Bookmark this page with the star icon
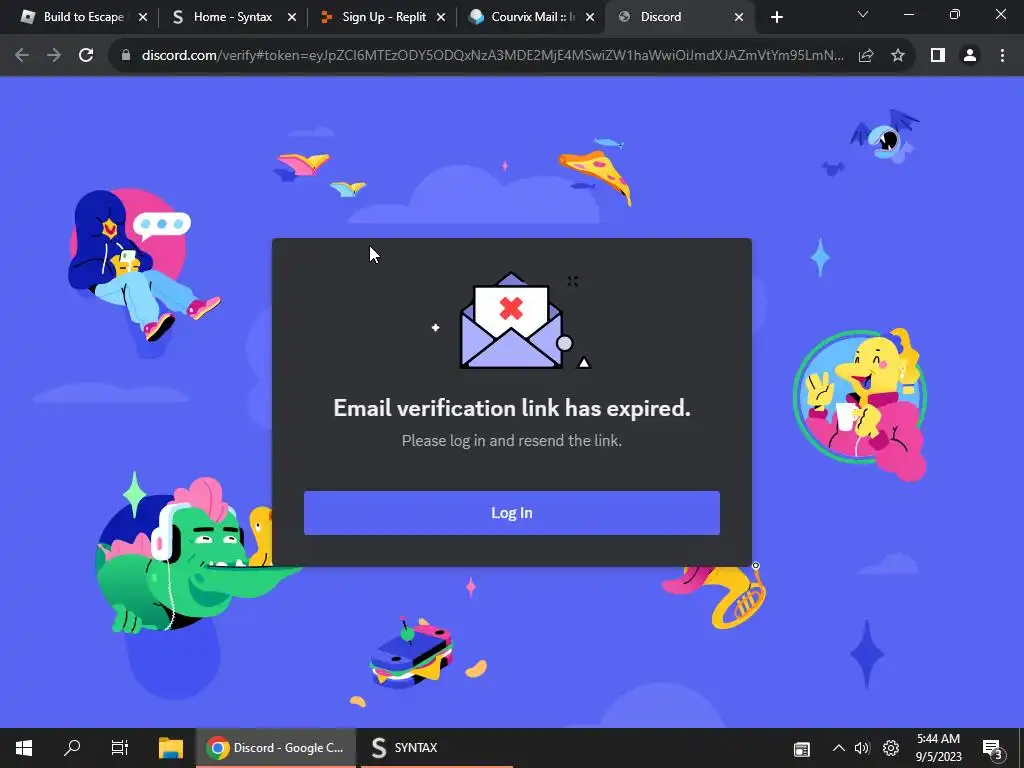 [x=898, y=56]
